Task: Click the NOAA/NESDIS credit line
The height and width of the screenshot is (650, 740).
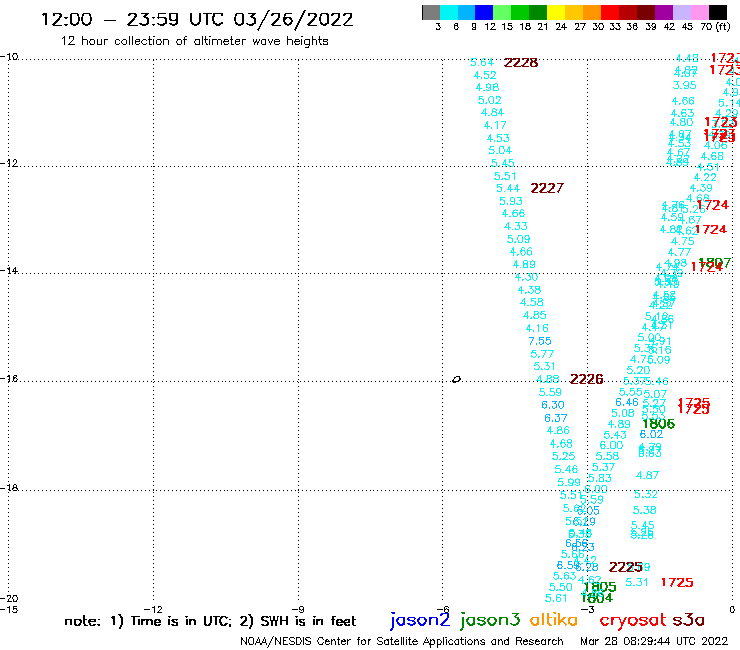Action: click(402, 641)
